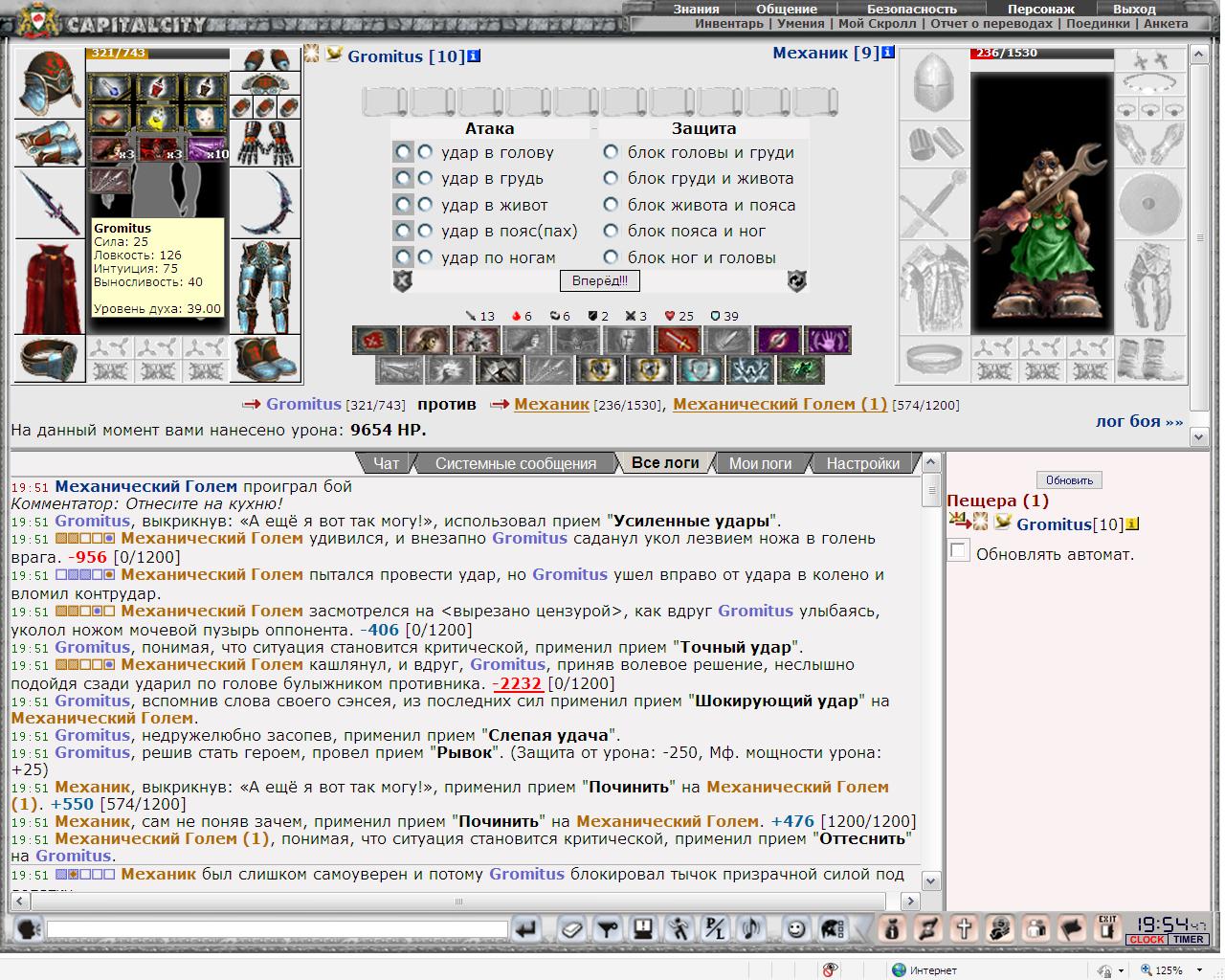Select the radio nearest 'удар по ногам' label
The width and height of the screenshot is (1225, 980).
tap(425, 257)
